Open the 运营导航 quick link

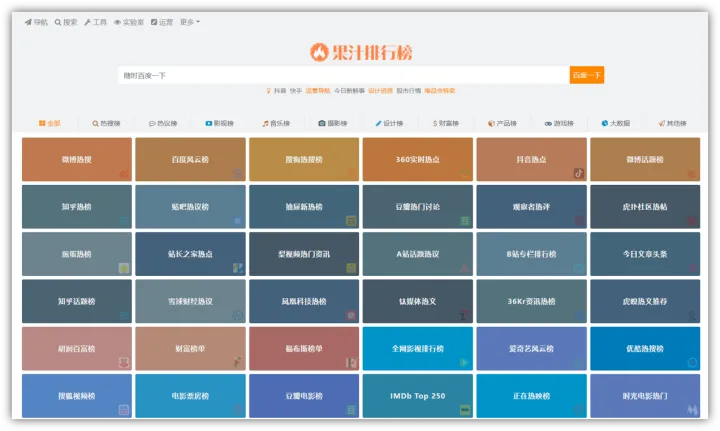click(x=318, y=91)
